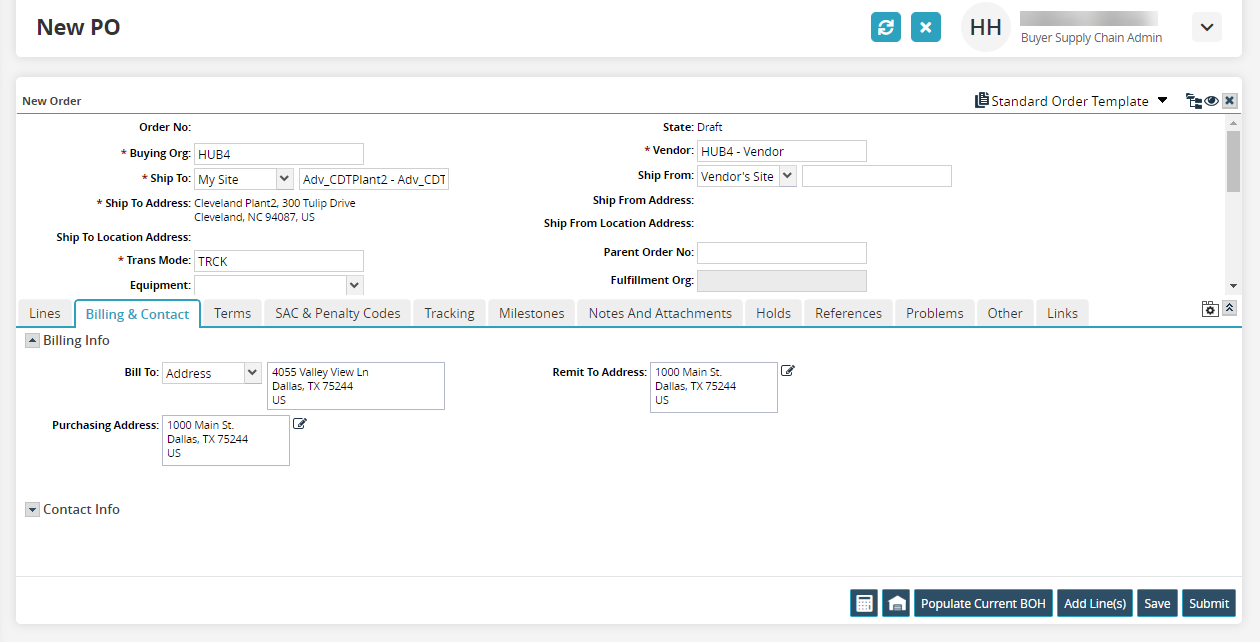This screenshot has width=1260, height=642.
Task: Click the refresh icon in the header
Action: [886, 27]
